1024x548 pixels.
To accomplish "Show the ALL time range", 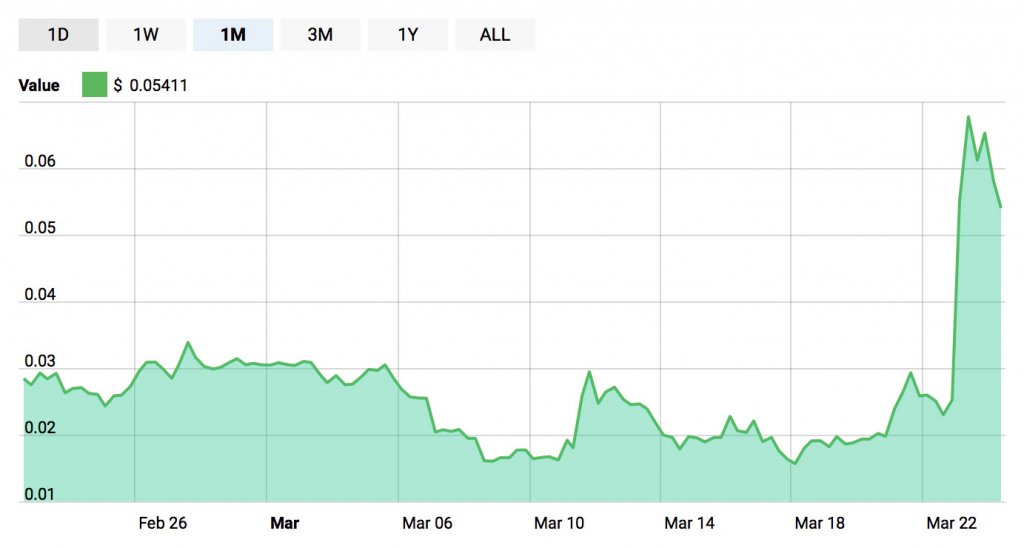I will pyautogui.click(x=495, y=35).
